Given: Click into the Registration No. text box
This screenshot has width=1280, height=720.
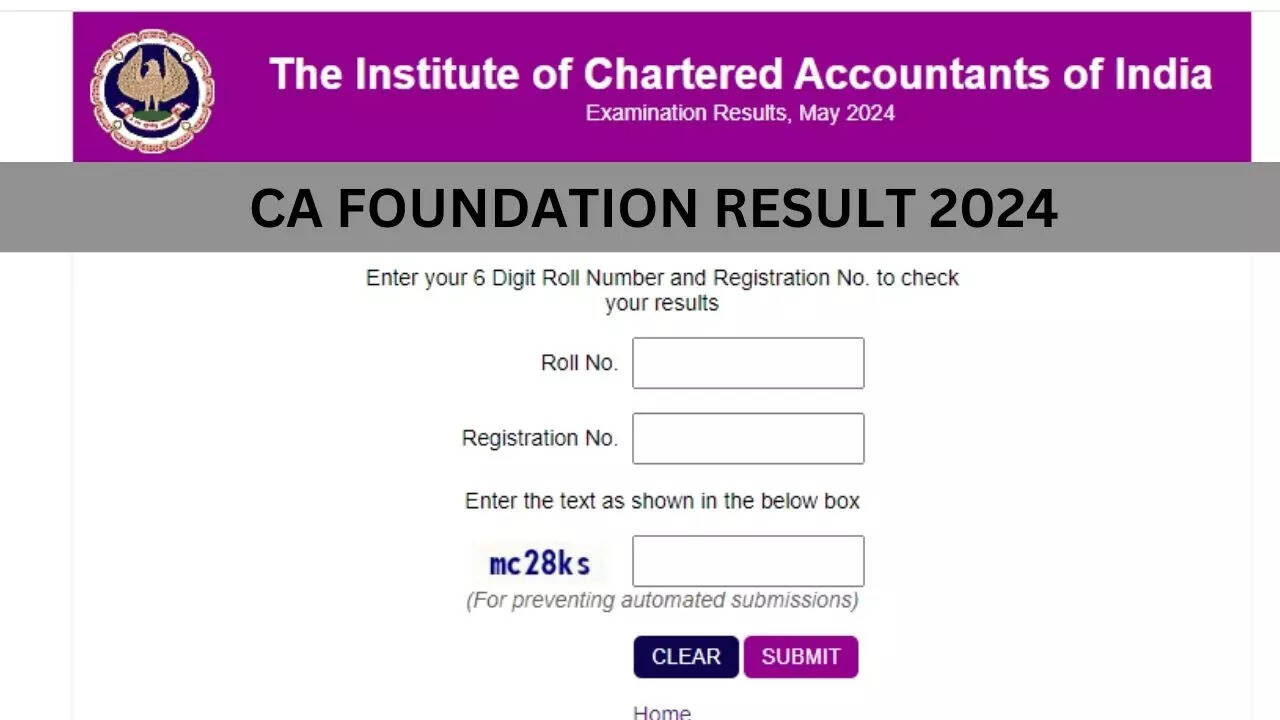Looking at the screenshot, I should click(748, 439).
